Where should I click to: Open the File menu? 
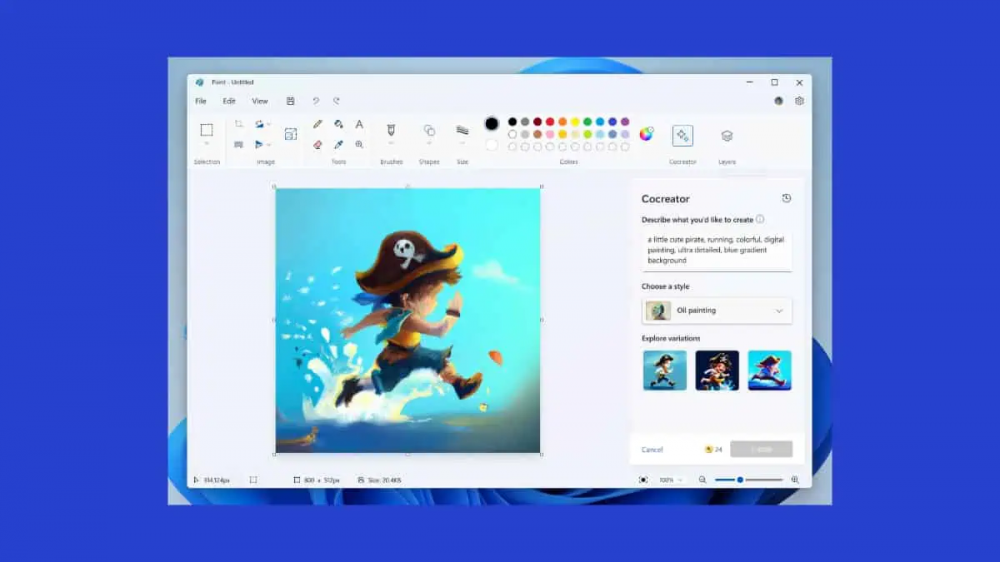[x=201, y=101]
